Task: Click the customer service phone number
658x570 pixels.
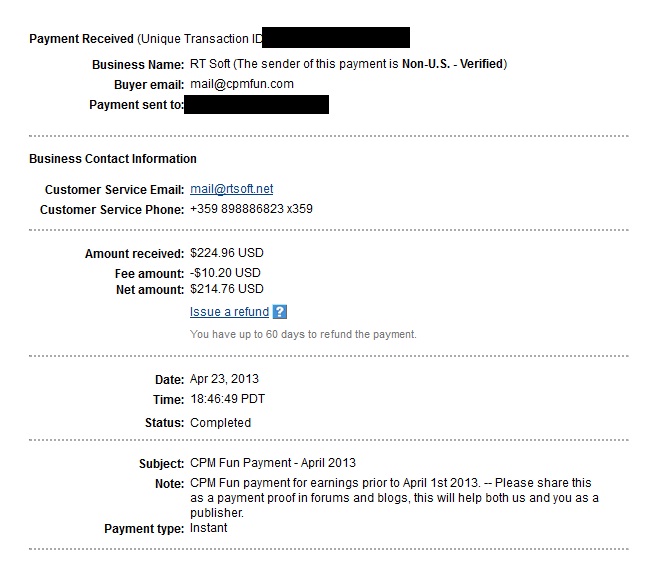Action: (x=251, y=209)
